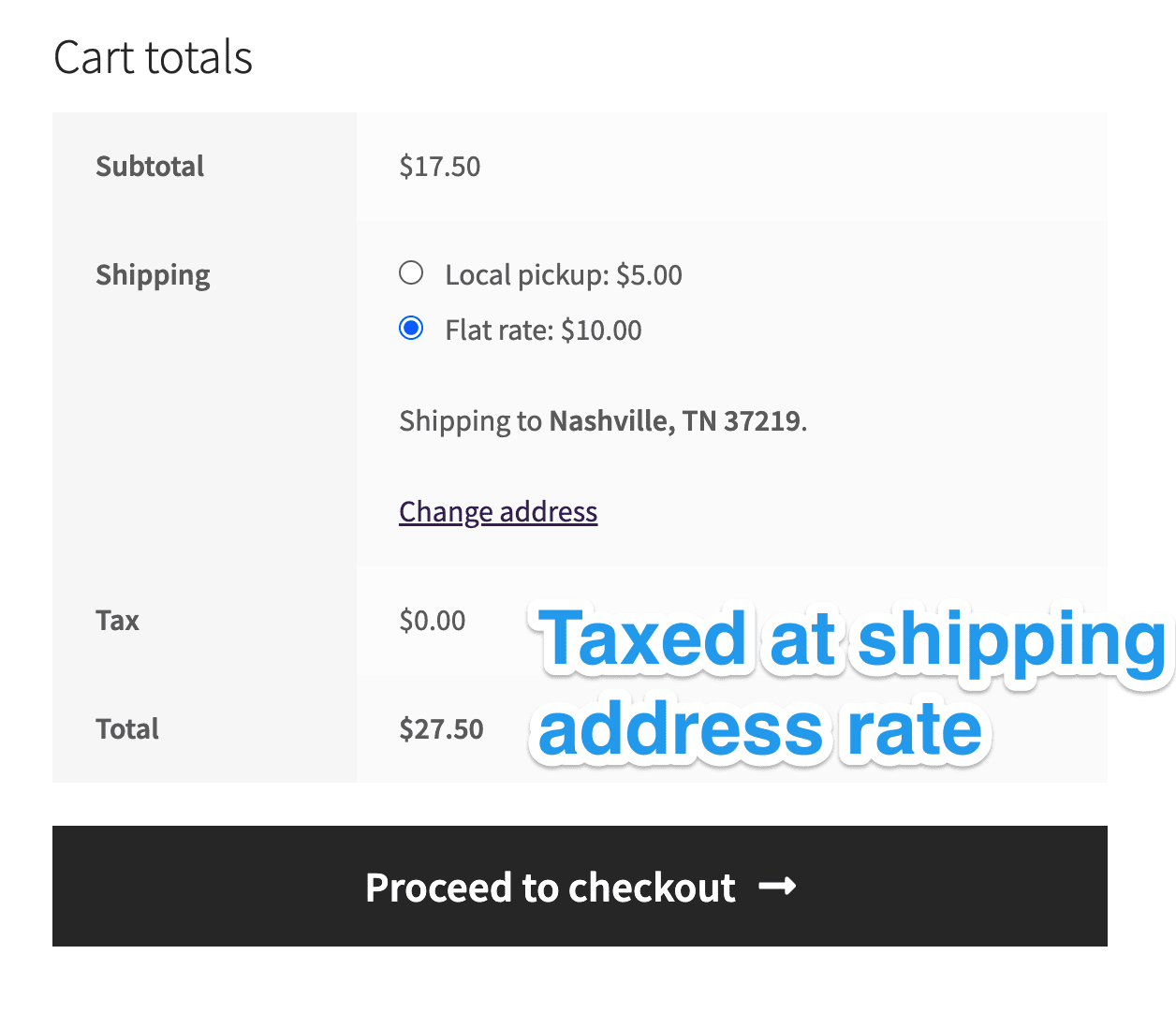Click the Cart totals heading
Viewport: 1176px width, 1013px height.
[154, 57]
